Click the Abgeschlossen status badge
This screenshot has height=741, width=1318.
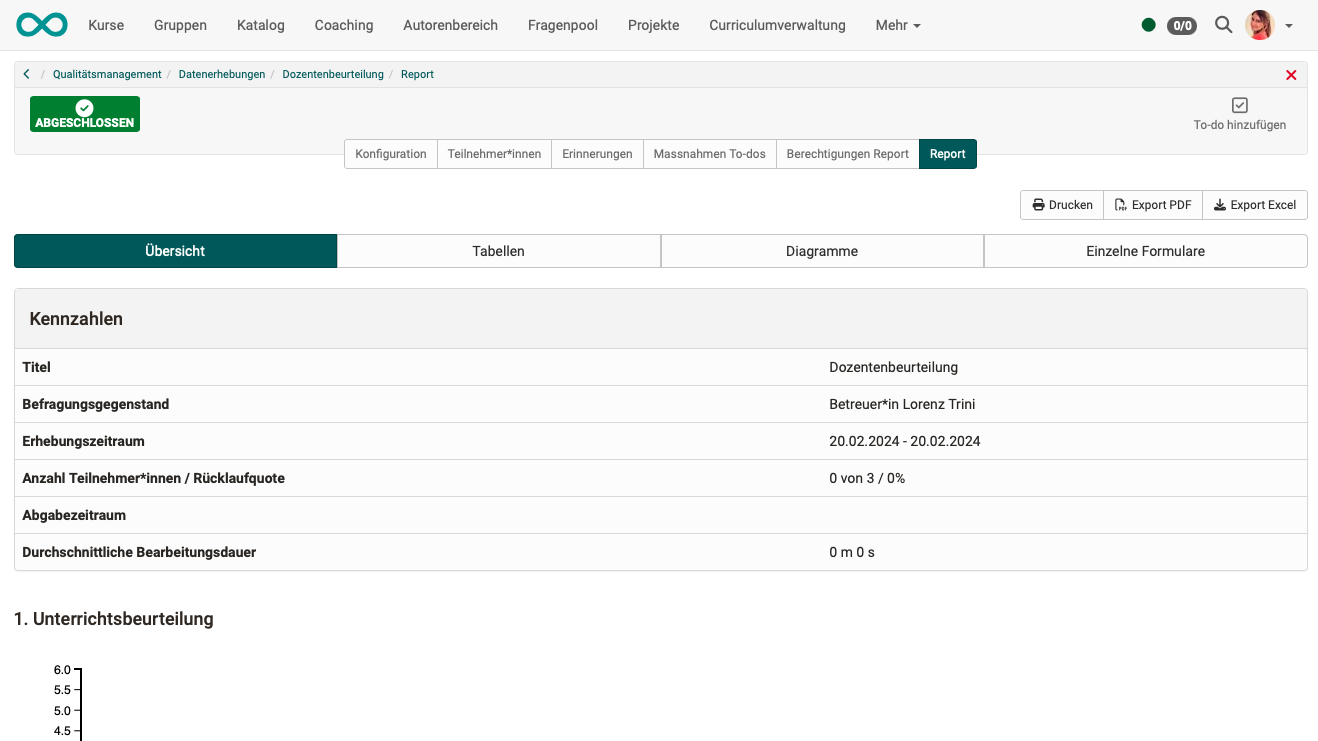pos(84,114)
